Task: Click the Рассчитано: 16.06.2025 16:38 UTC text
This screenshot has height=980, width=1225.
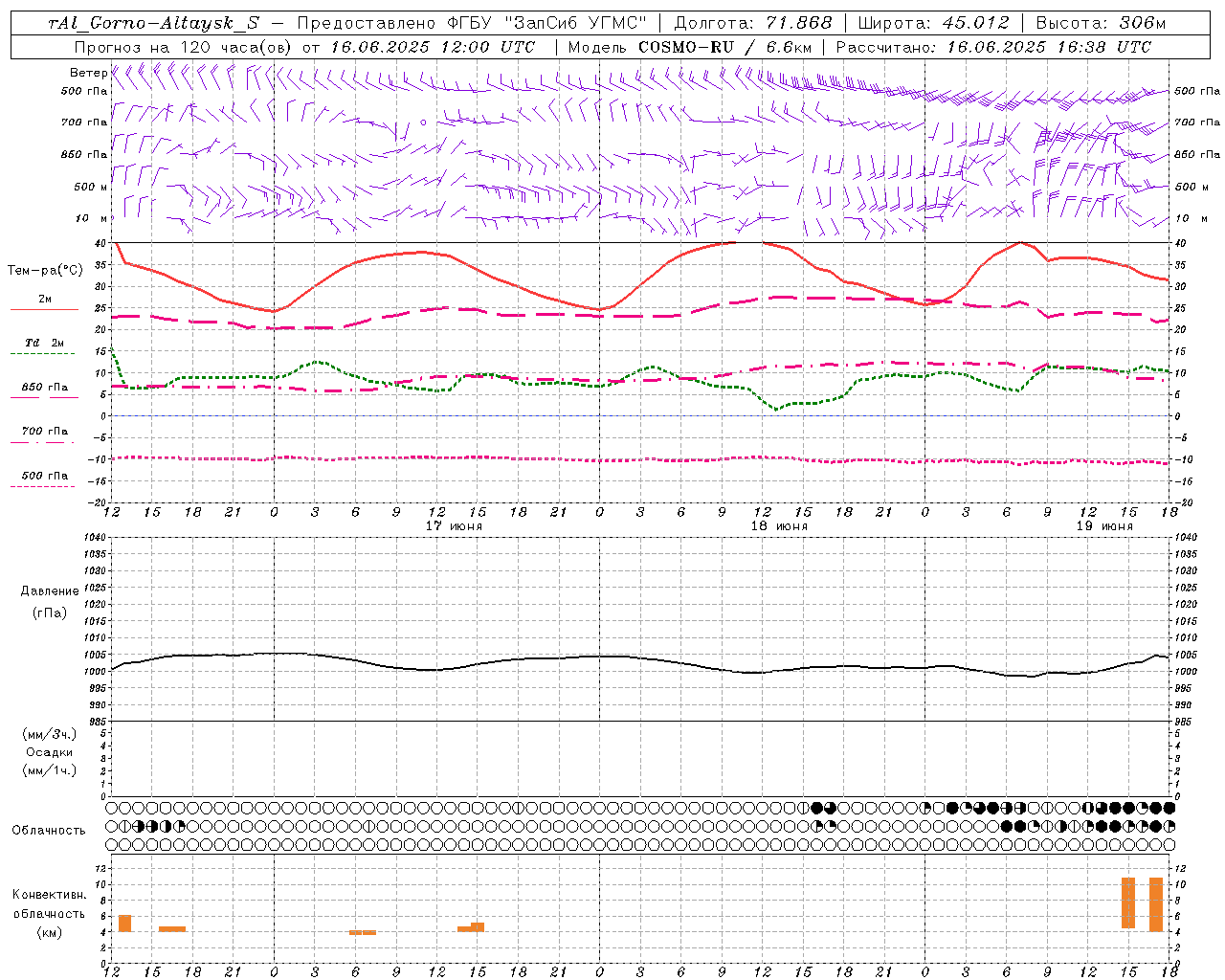Action: point(993,47)
